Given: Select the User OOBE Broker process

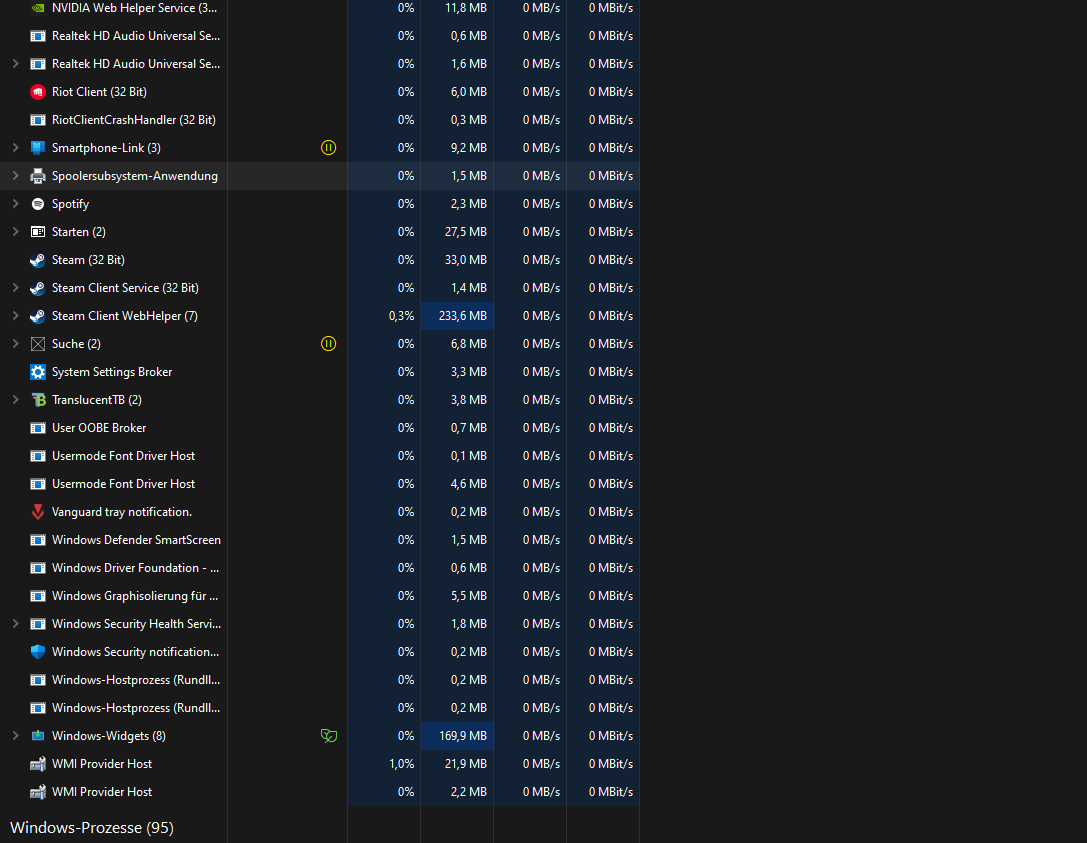Looking at the screenshot, I should click(x=100, y=427).
